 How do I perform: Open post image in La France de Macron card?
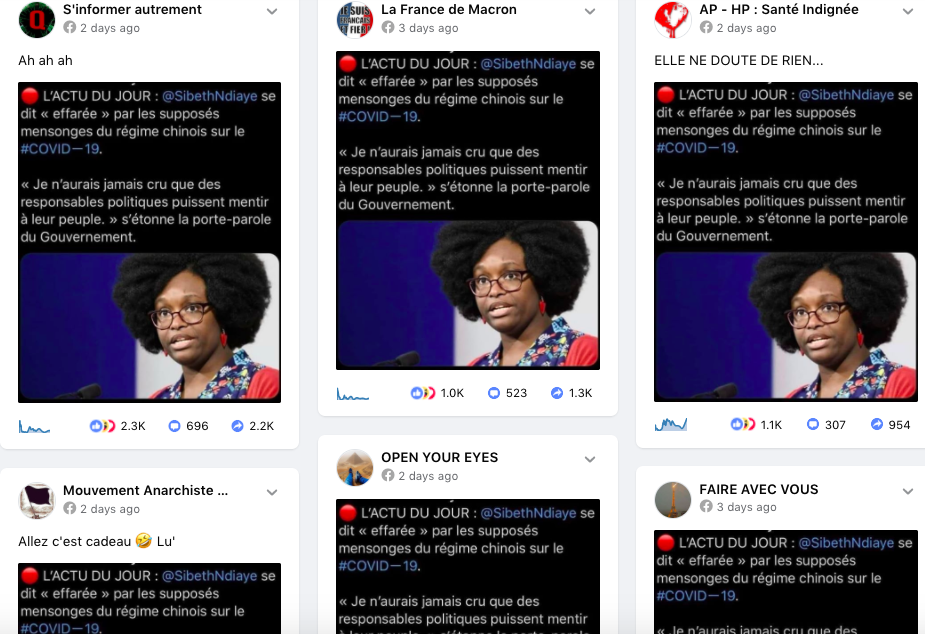(x=468, y=211)
